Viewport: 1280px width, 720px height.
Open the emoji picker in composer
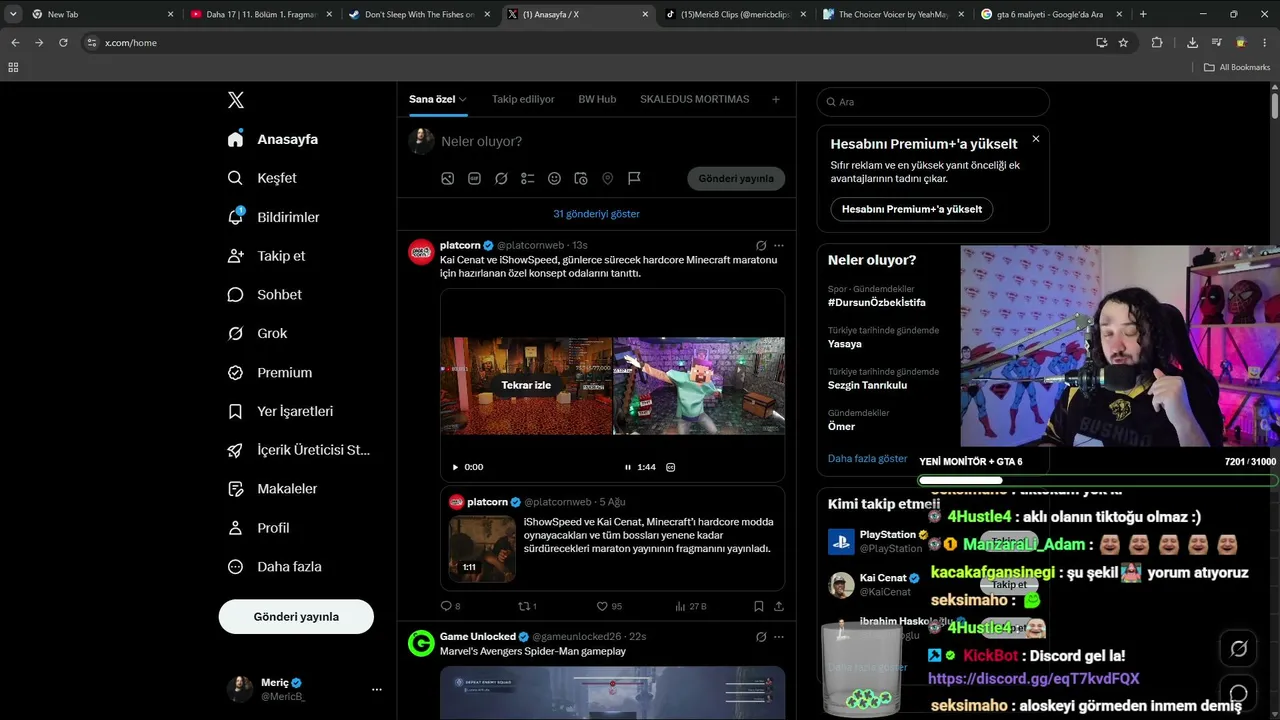(x=554, y=178)
